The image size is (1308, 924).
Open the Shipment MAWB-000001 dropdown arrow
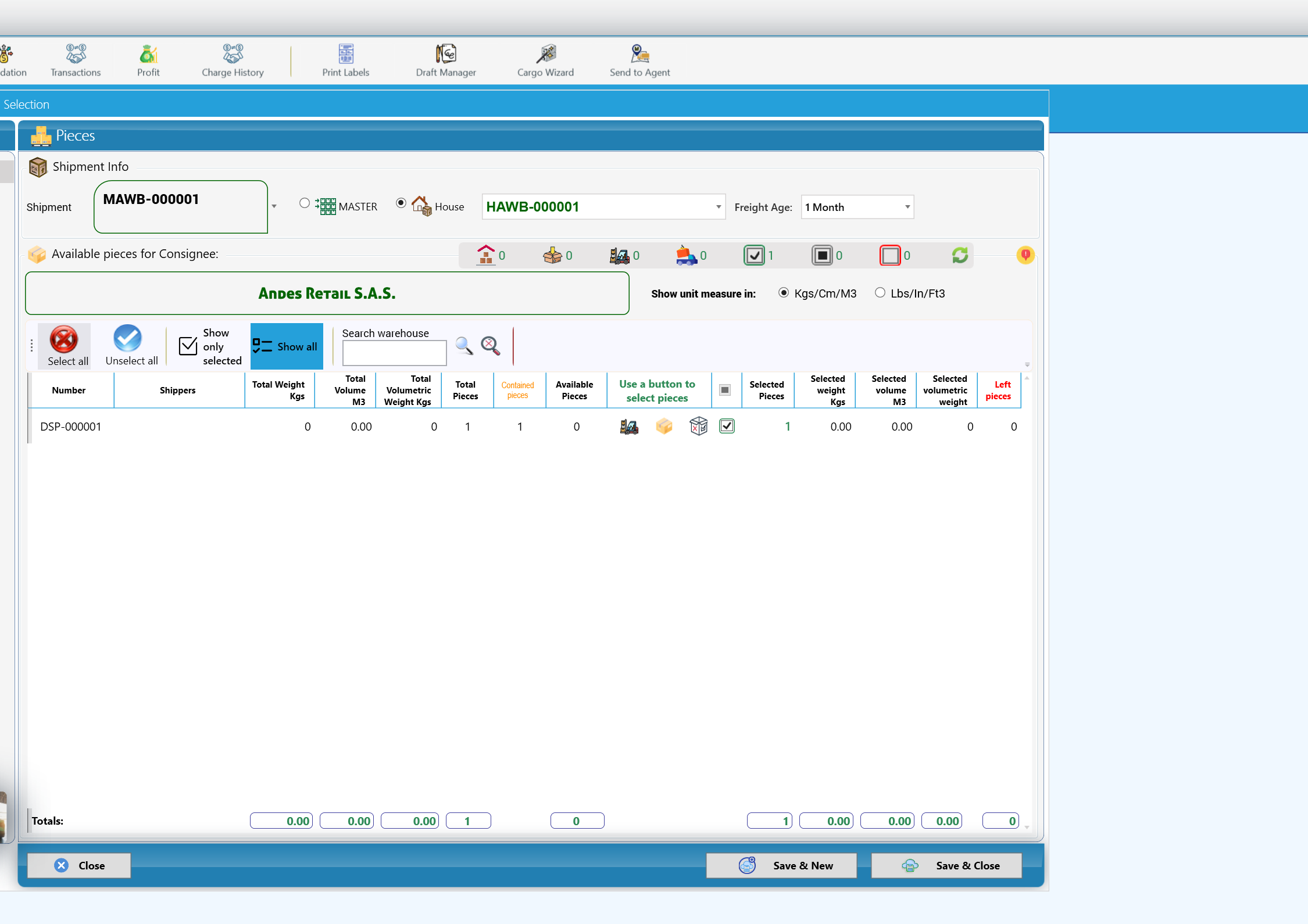point(274,207)
